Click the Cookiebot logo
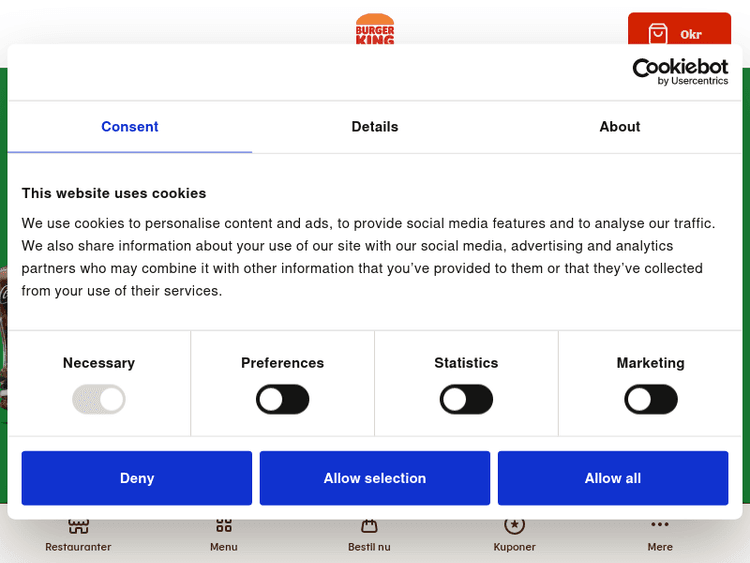This screenshot has width=750, height=563. click(x=680, y=72)
